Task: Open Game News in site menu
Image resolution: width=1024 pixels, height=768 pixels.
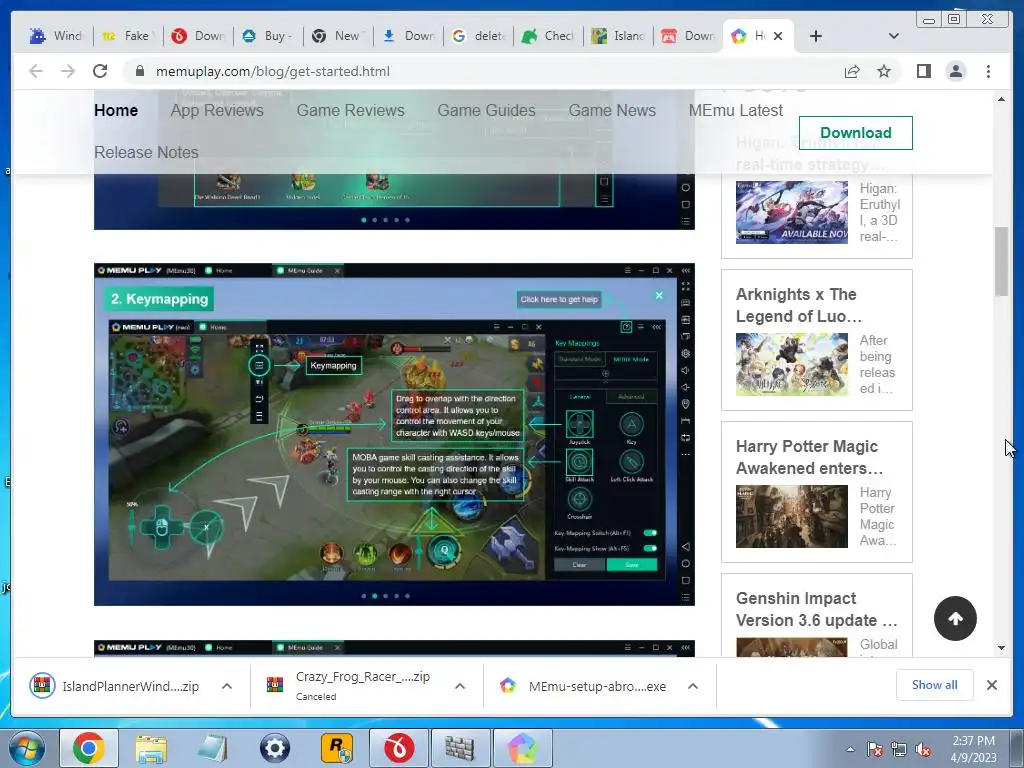Action: 612,110
